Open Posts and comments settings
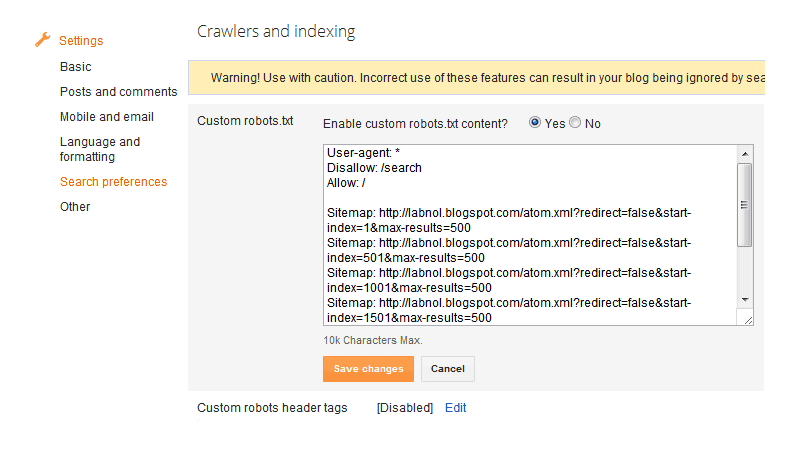The width and height of the screenshot is (800, 450). (118, 92)
